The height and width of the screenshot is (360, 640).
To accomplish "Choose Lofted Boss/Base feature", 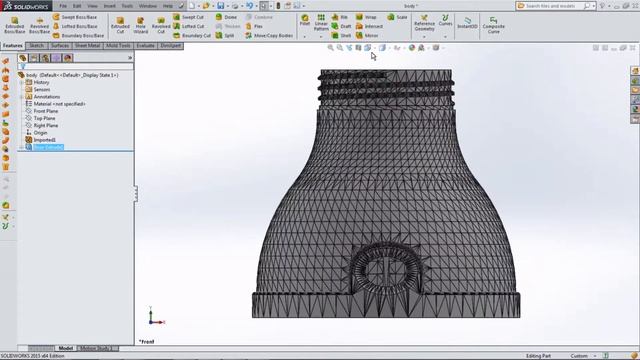I will pos(75,26).
